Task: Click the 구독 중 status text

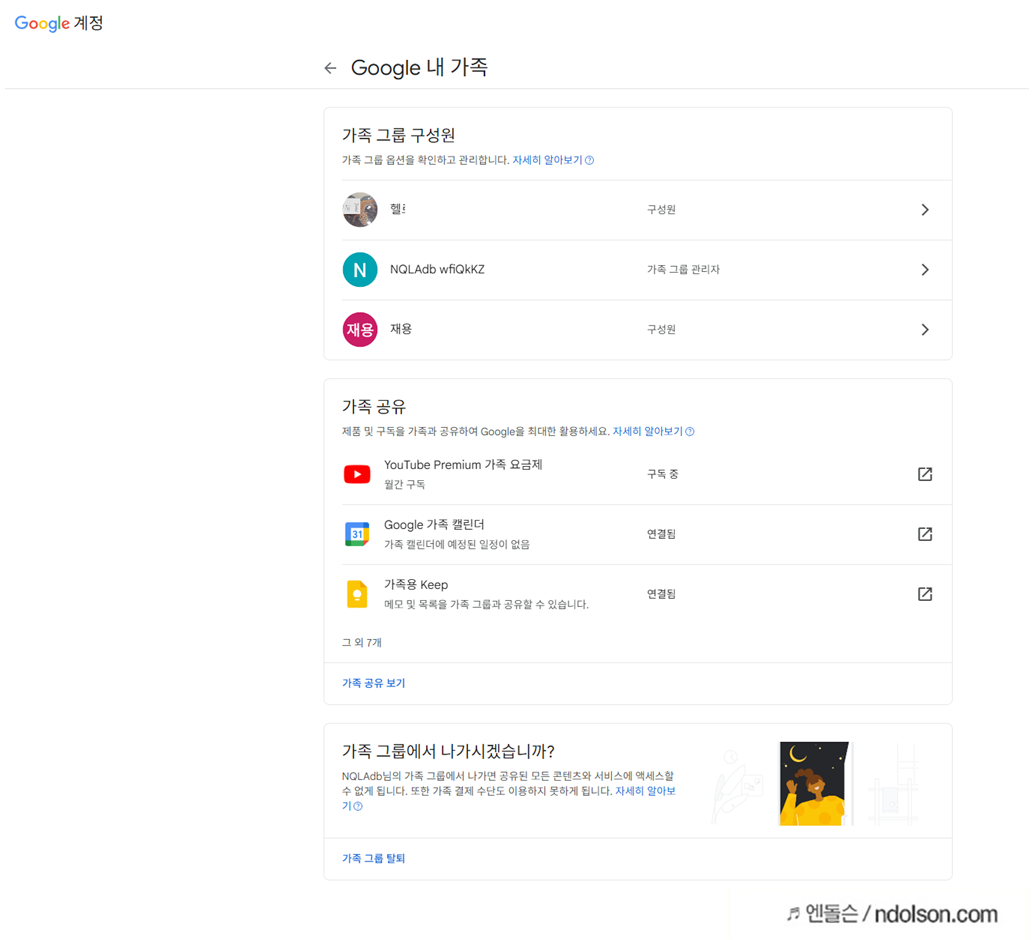Action: pyautogui.click(x=662, y=474)
